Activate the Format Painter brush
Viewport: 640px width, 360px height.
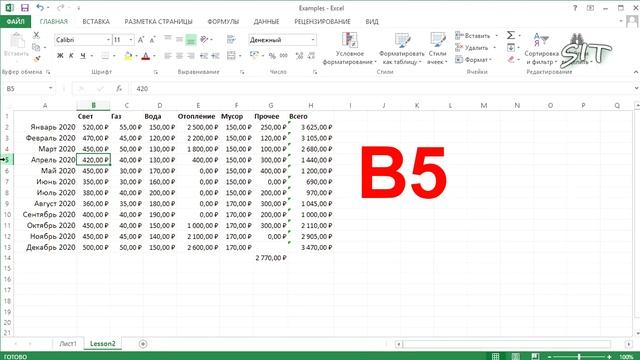36,59
